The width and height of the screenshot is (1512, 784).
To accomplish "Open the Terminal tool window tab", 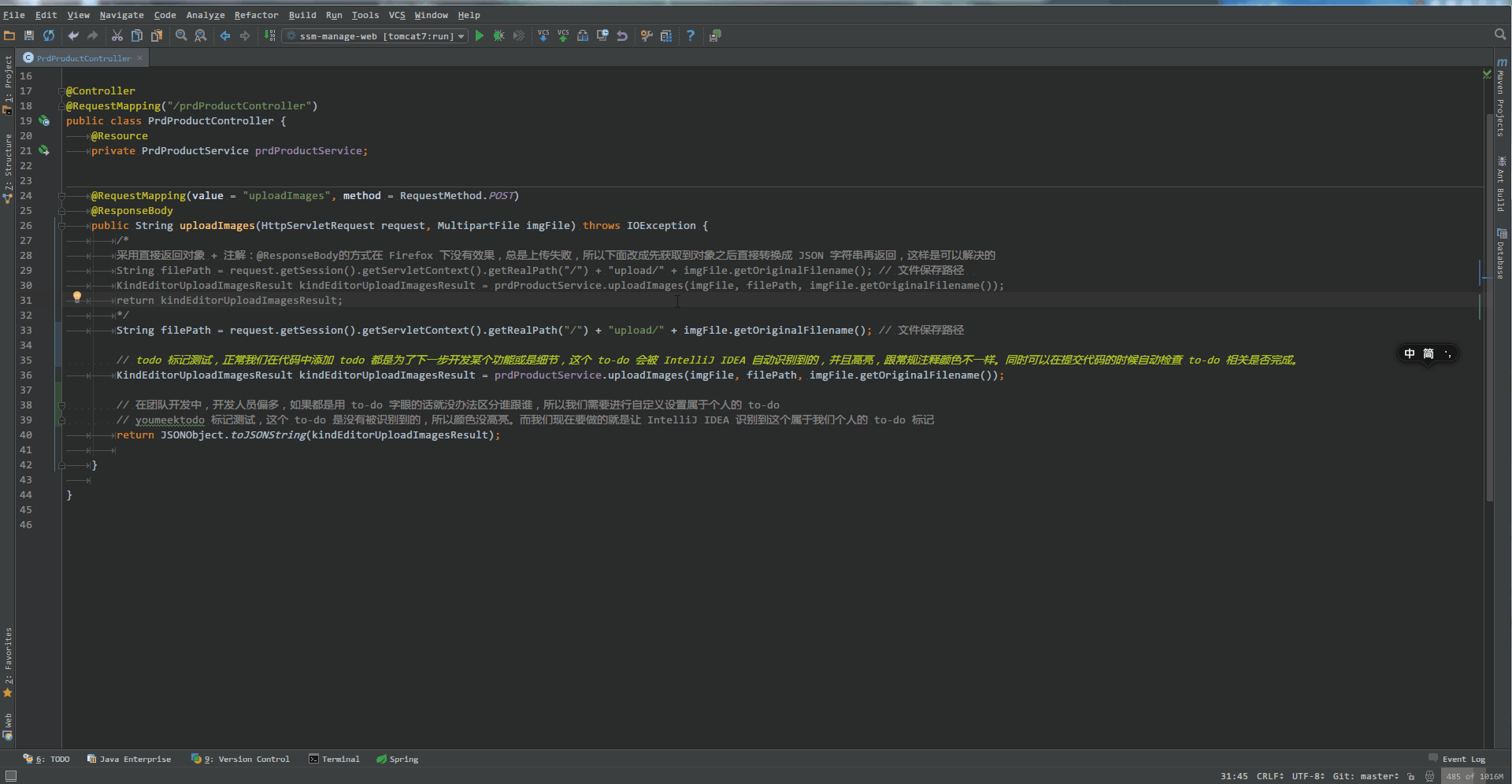I will click(335, 760).
